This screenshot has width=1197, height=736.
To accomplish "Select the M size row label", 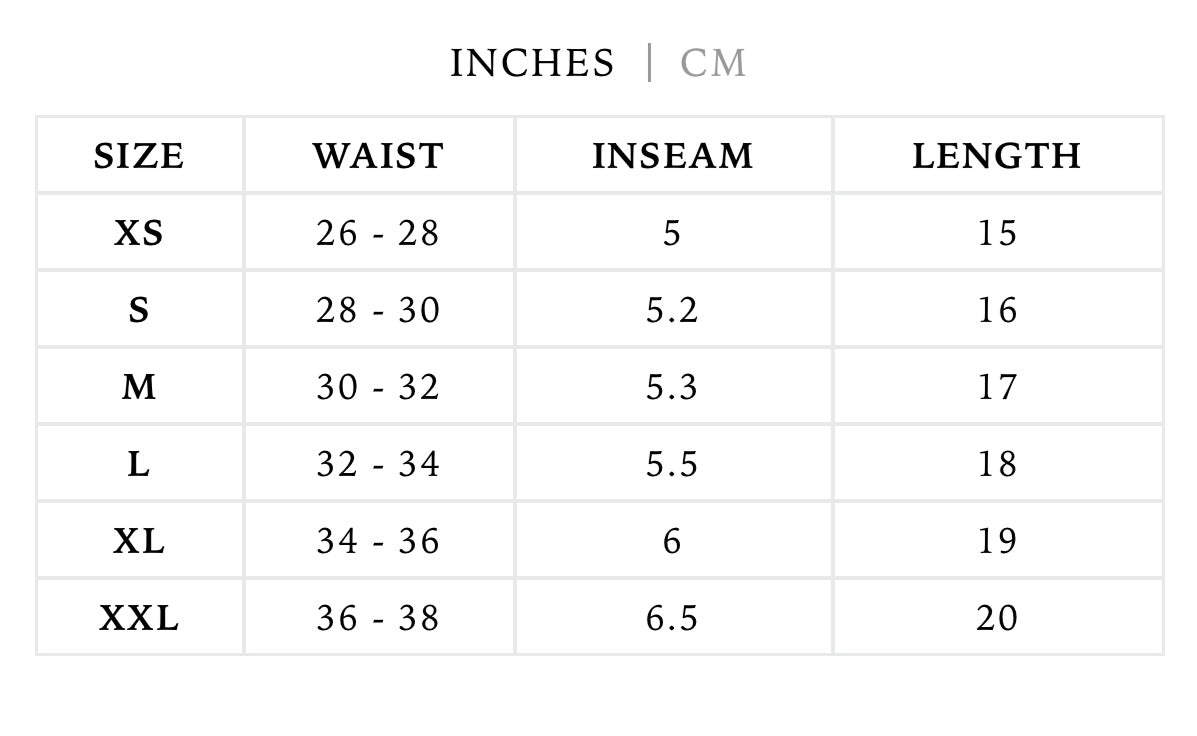I will (x=139, y=387).
